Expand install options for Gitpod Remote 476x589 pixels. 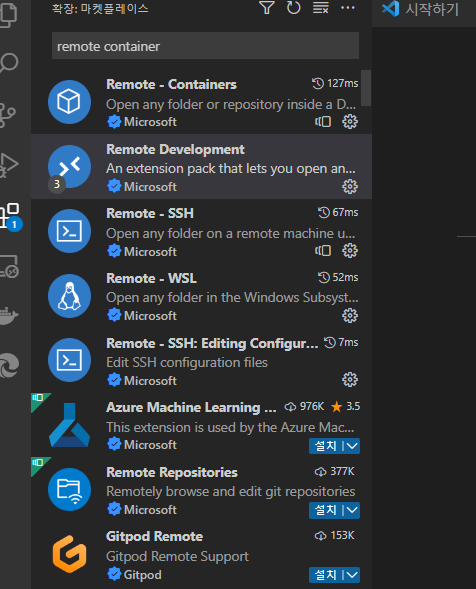click(x=352, y=575)
